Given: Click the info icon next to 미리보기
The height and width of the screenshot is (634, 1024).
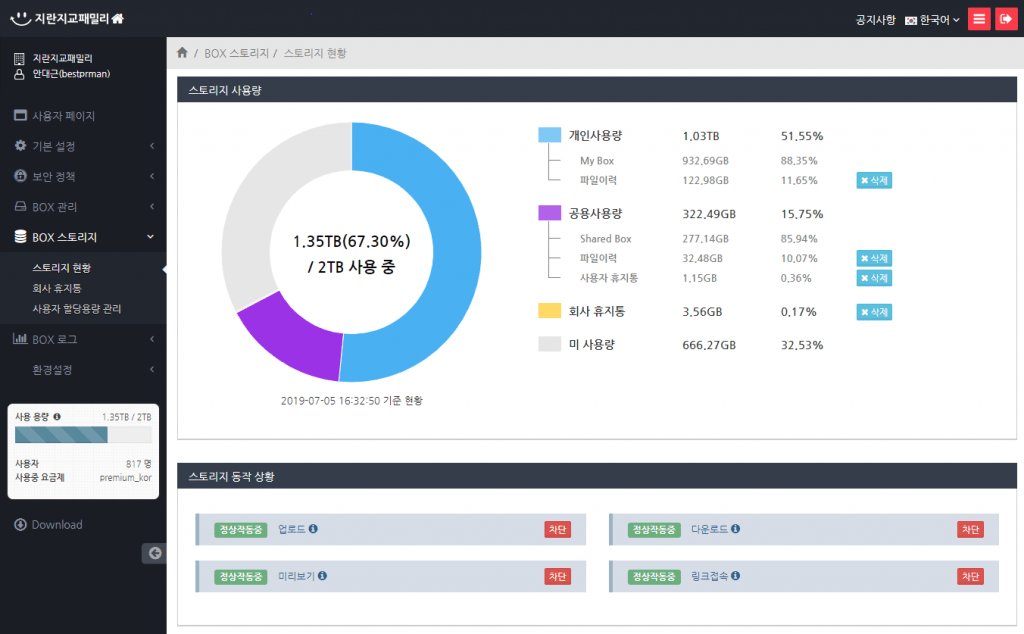Looking at the screenshot, I should coord(322,576).
